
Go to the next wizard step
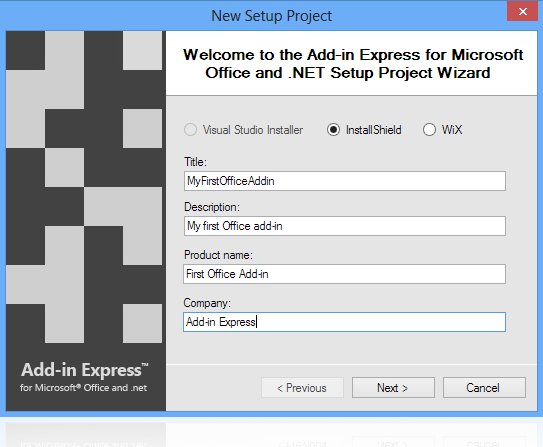pyautogui.click(x=393, y=387)
